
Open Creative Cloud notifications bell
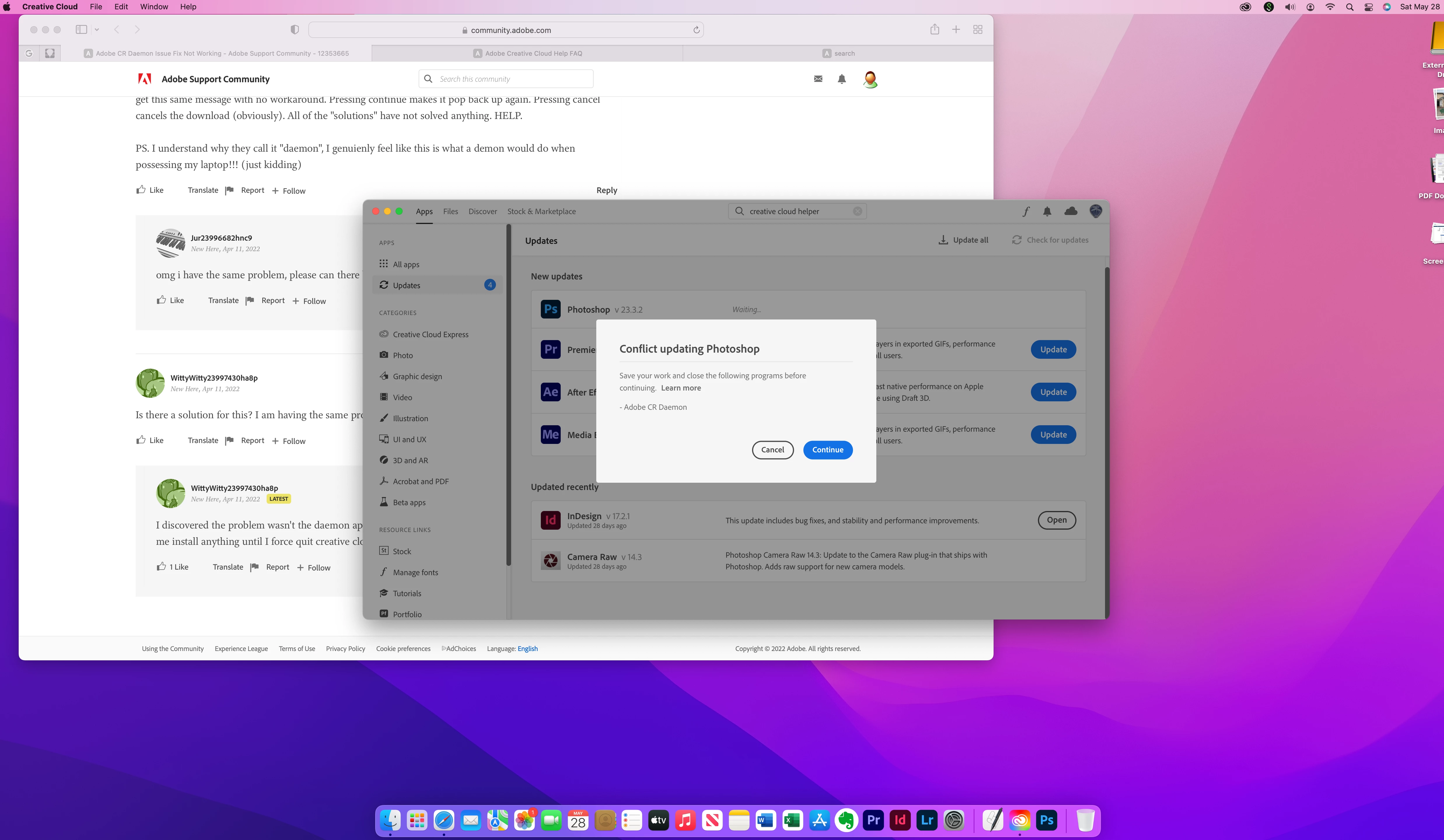click(1047, 211)
